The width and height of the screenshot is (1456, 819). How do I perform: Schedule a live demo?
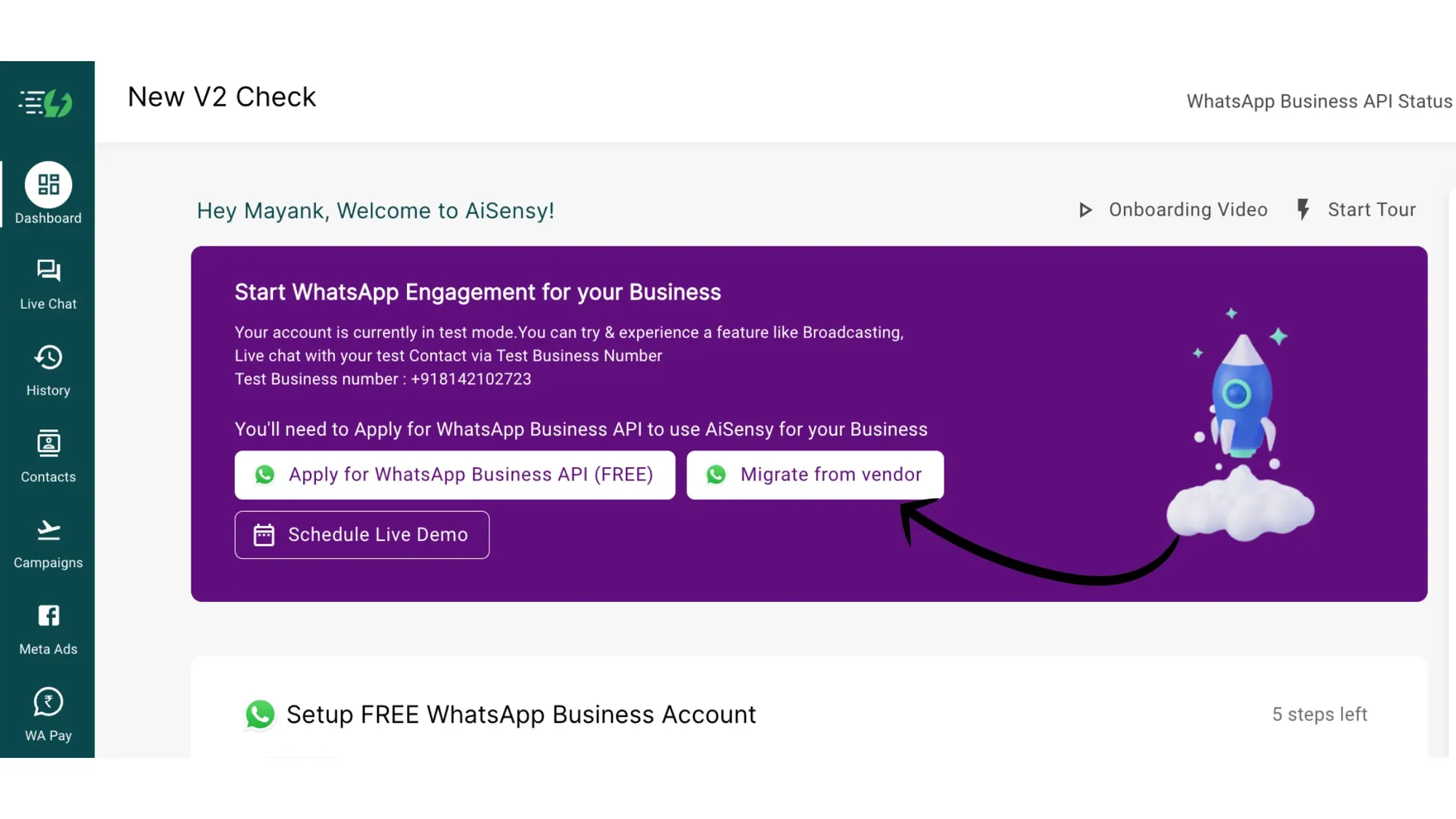(362, 534)
